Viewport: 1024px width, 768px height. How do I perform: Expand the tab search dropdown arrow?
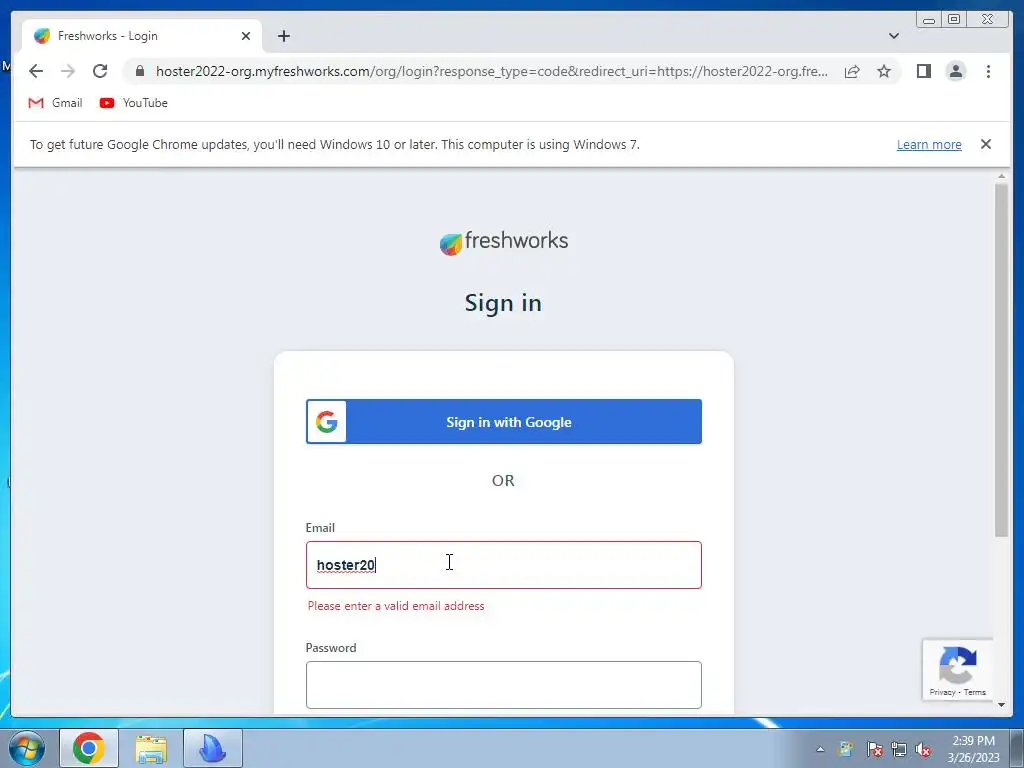click(893, 36)
